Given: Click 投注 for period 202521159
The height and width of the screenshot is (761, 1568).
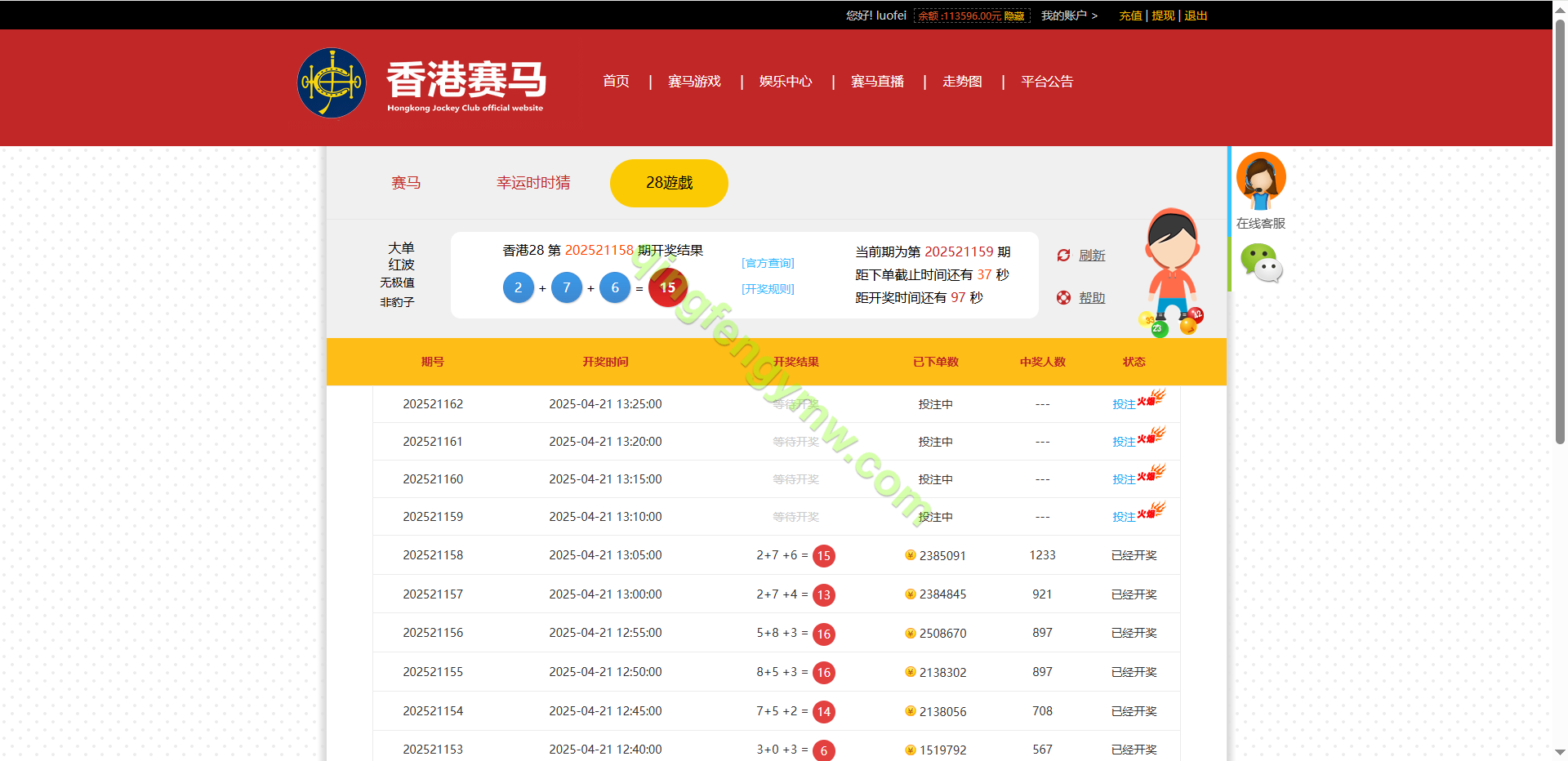Looking at the screenshot, I should (1124, 517).
